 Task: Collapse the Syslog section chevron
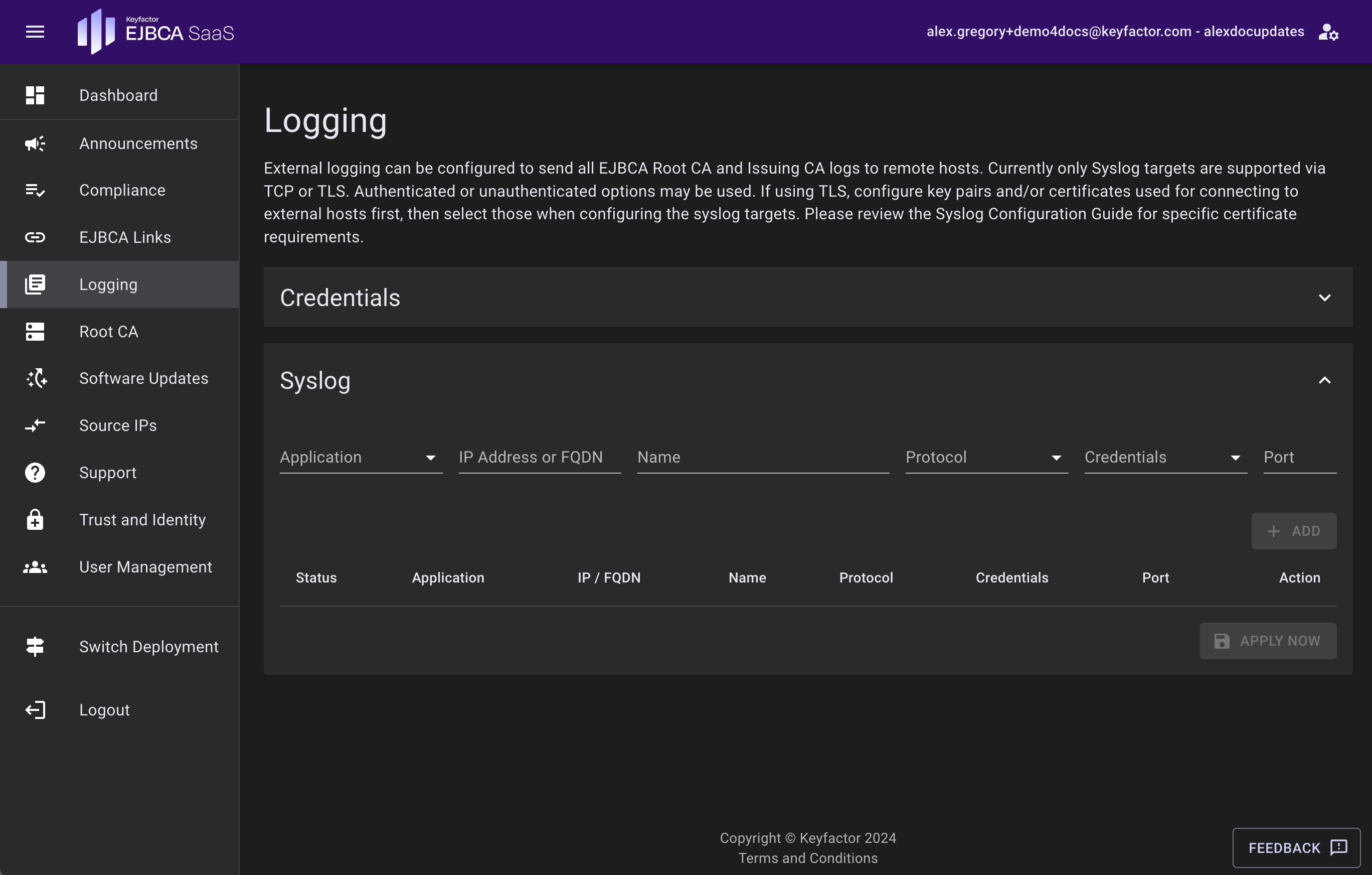1324,380
